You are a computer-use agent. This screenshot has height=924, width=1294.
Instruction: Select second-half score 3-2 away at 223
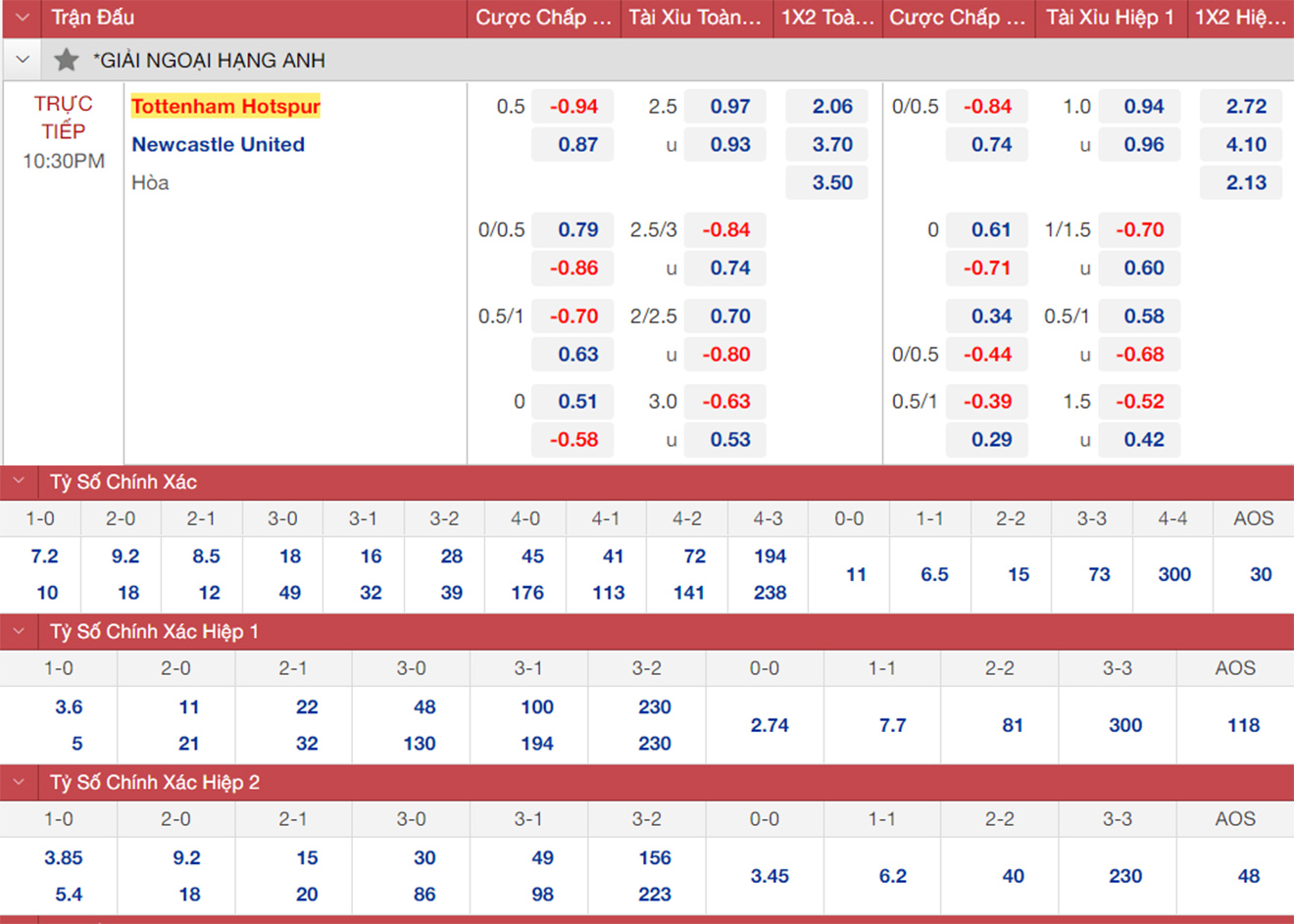click(655, 895)
